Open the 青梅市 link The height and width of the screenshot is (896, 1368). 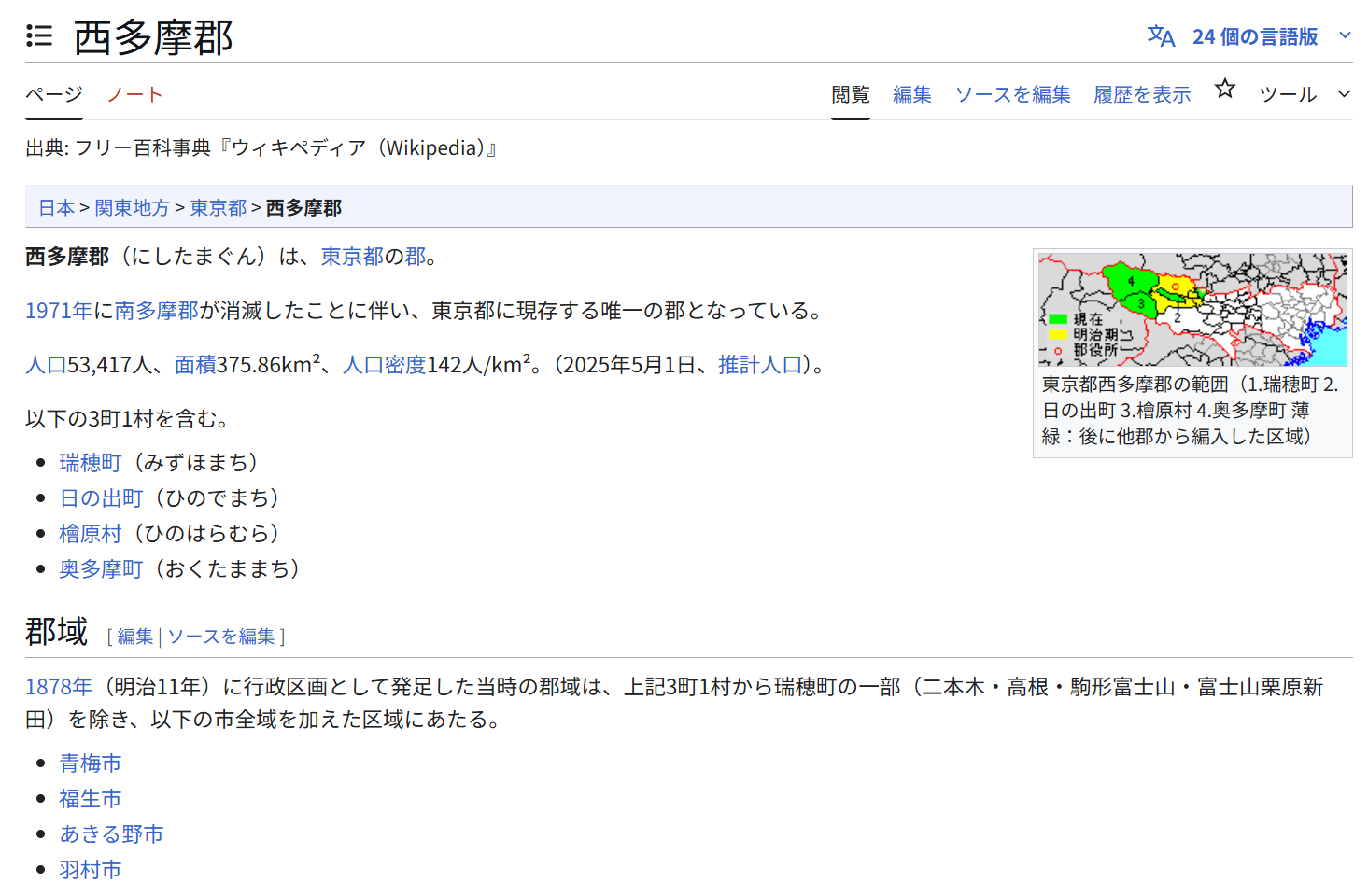pyautogui.click(x=91, y=763)
